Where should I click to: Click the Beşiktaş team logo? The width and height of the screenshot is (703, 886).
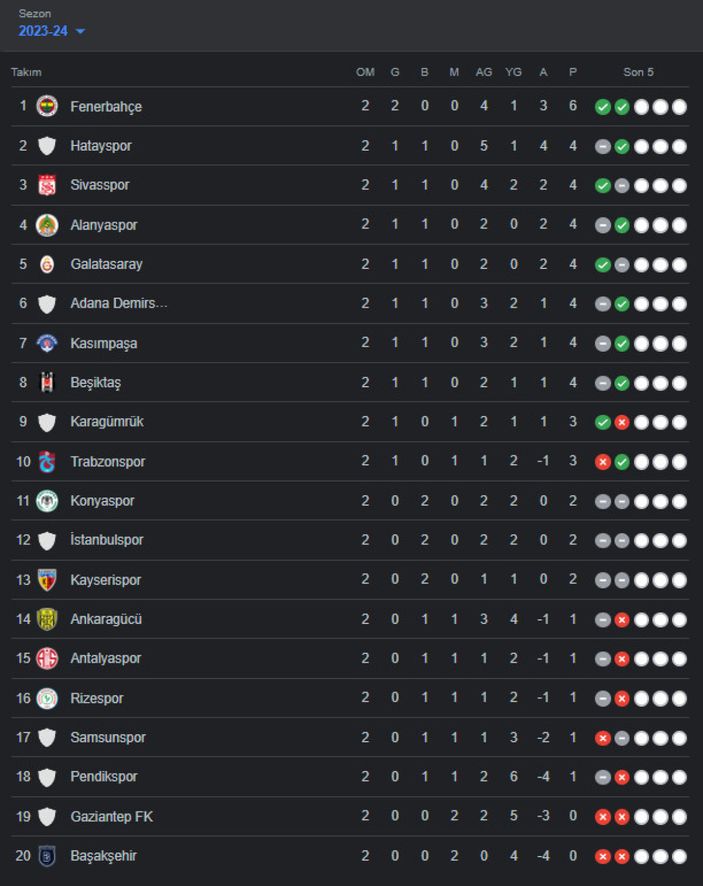[47, 382]
